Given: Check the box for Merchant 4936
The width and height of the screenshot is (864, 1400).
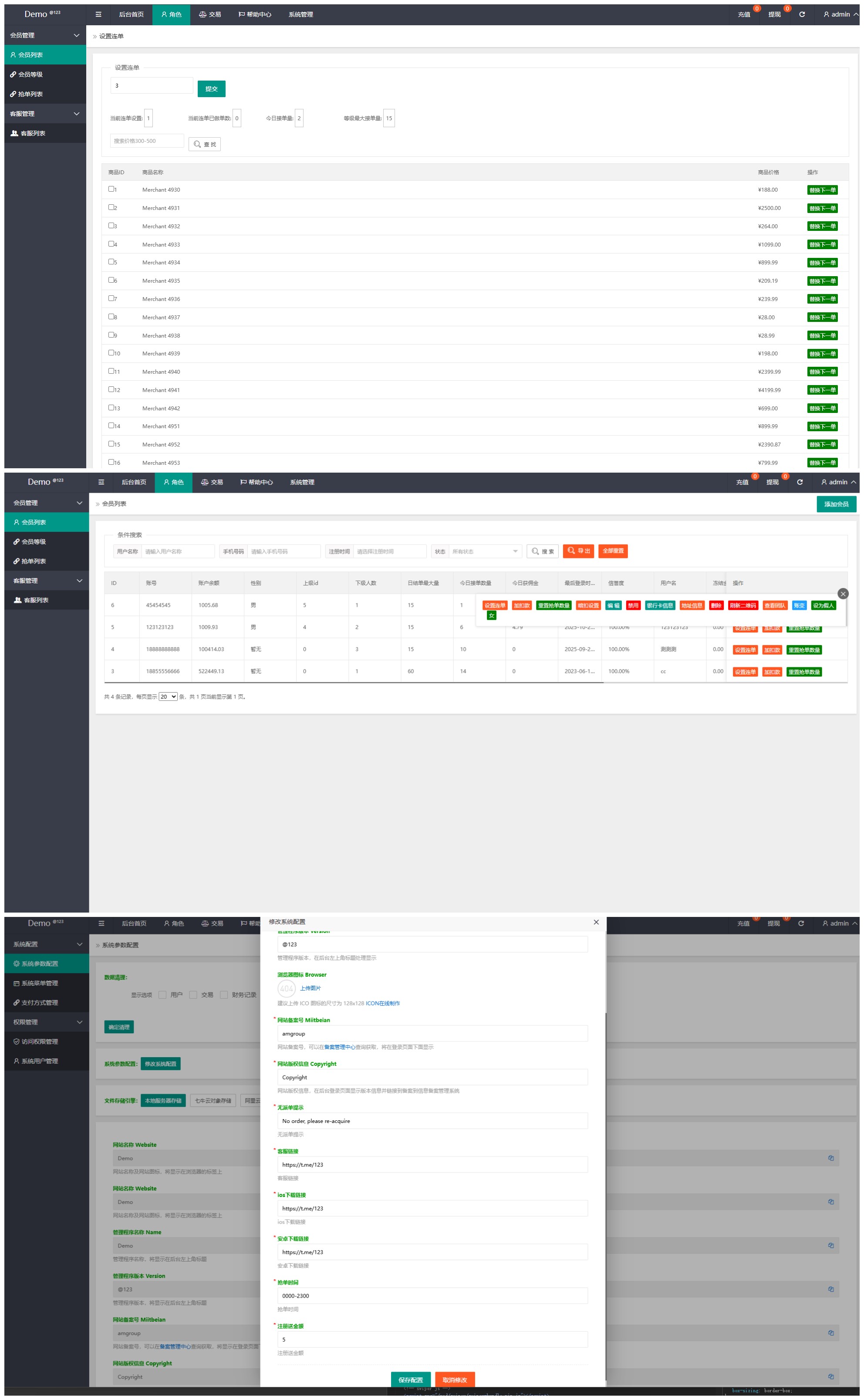Looking at the screenshot, I should click(111, 298).
